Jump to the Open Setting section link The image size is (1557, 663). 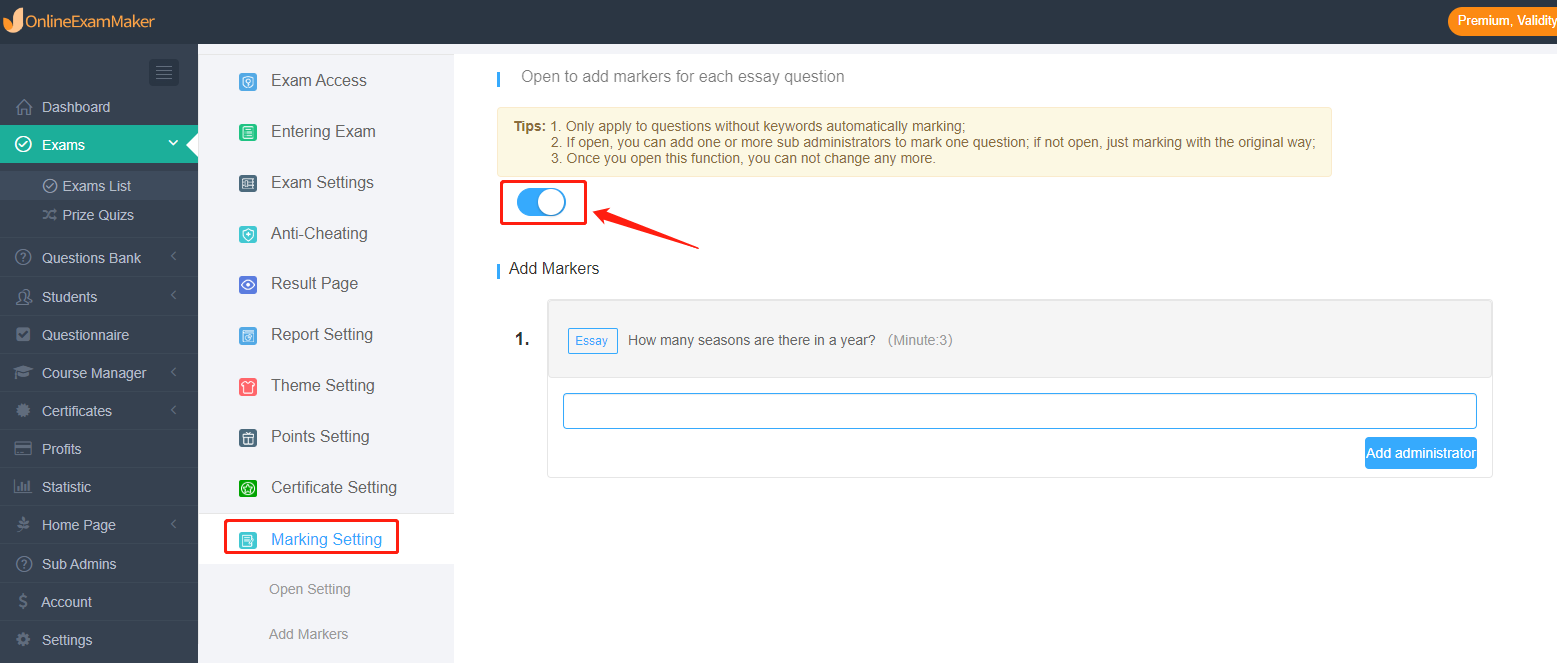[310, 589]
